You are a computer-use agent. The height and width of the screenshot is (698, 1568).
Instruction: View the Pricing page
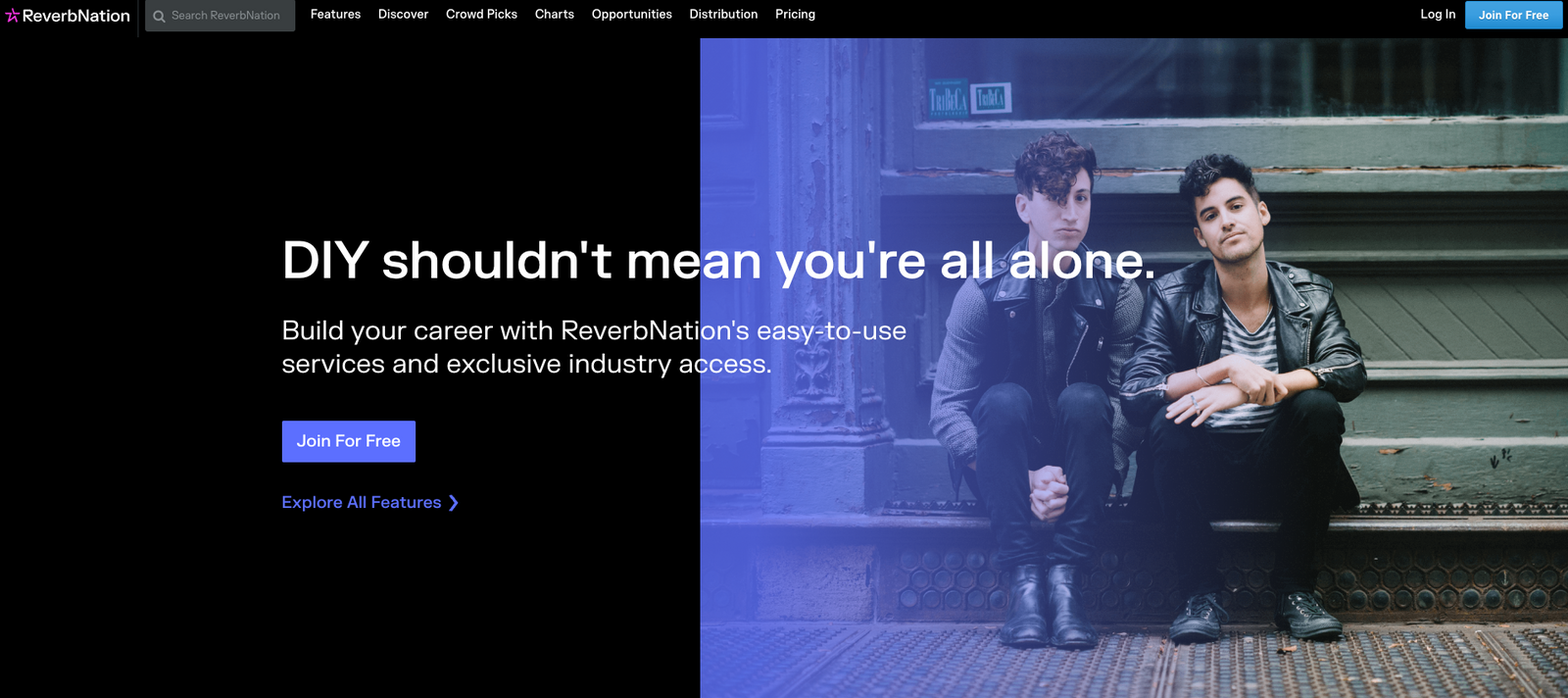point(795,15)
